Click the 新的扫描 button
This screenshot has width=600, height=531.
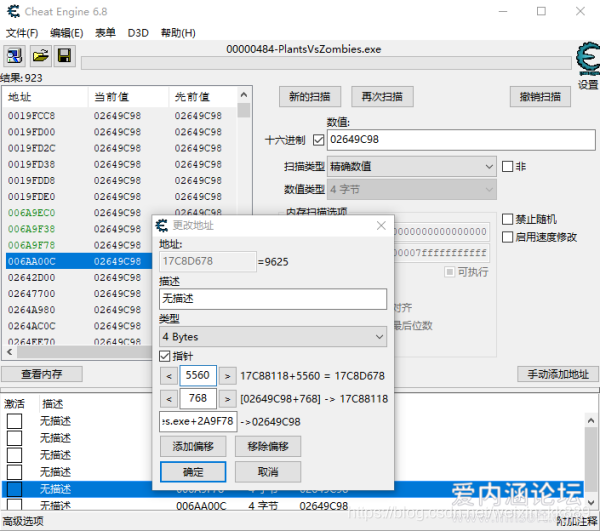pos(310,96)
